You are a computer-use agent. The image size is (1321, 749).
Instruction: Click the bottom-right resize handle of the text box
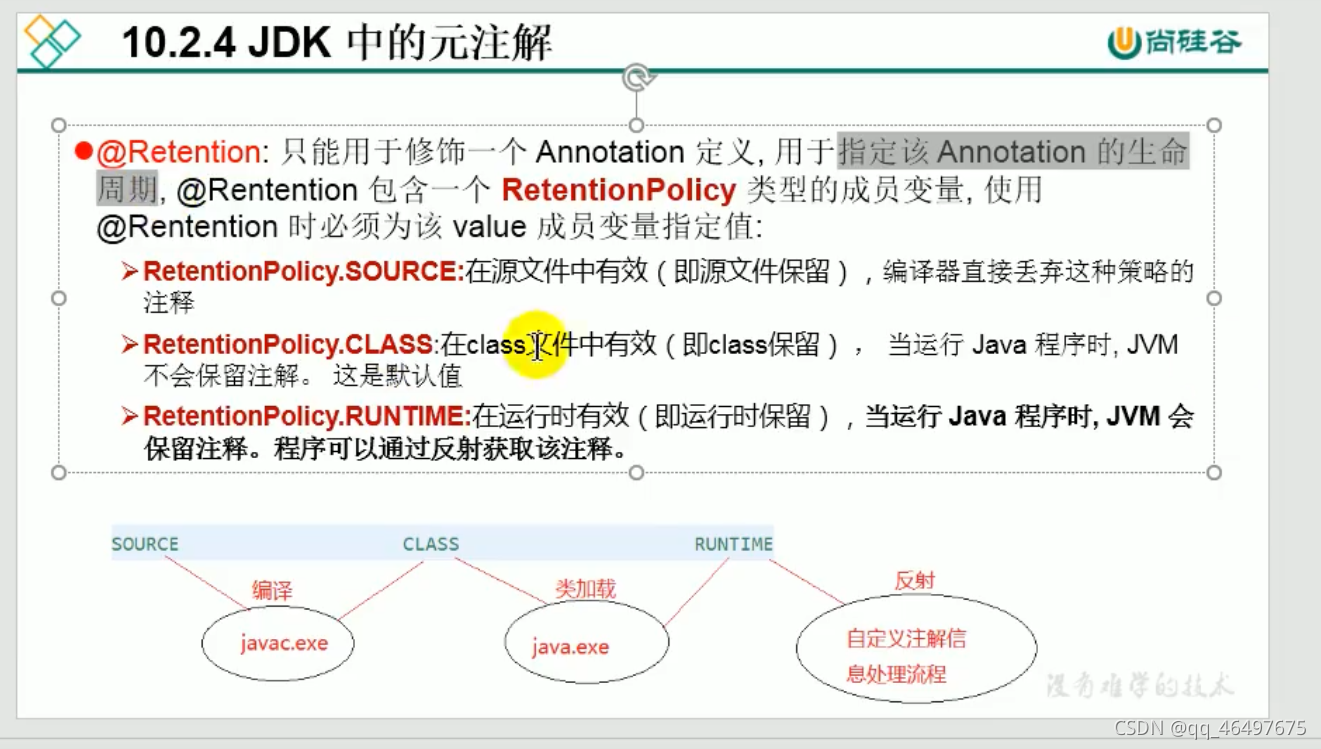coord(1214,472)
